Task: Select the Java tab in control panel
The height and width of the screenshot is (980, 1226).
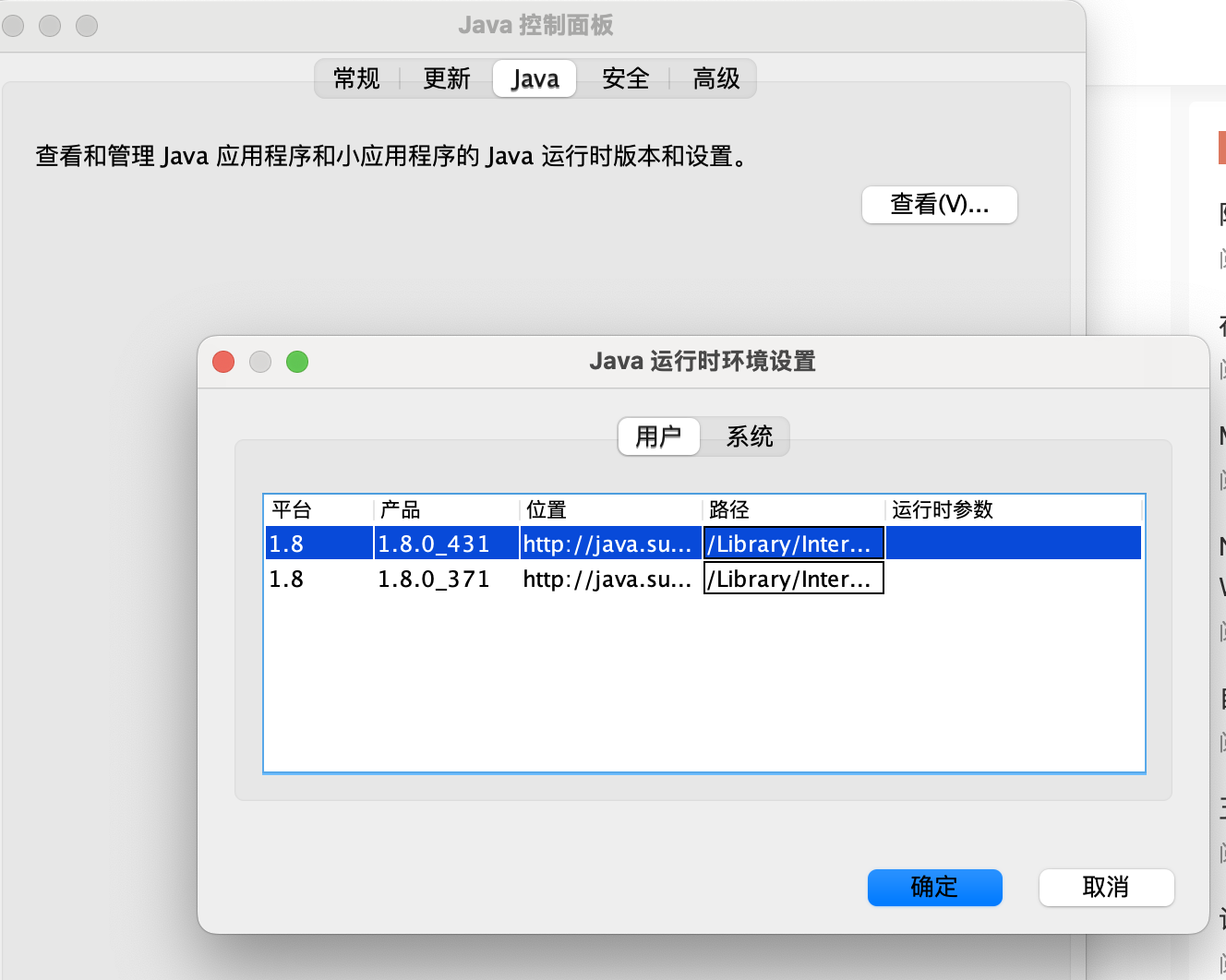Action: (535, 78)
